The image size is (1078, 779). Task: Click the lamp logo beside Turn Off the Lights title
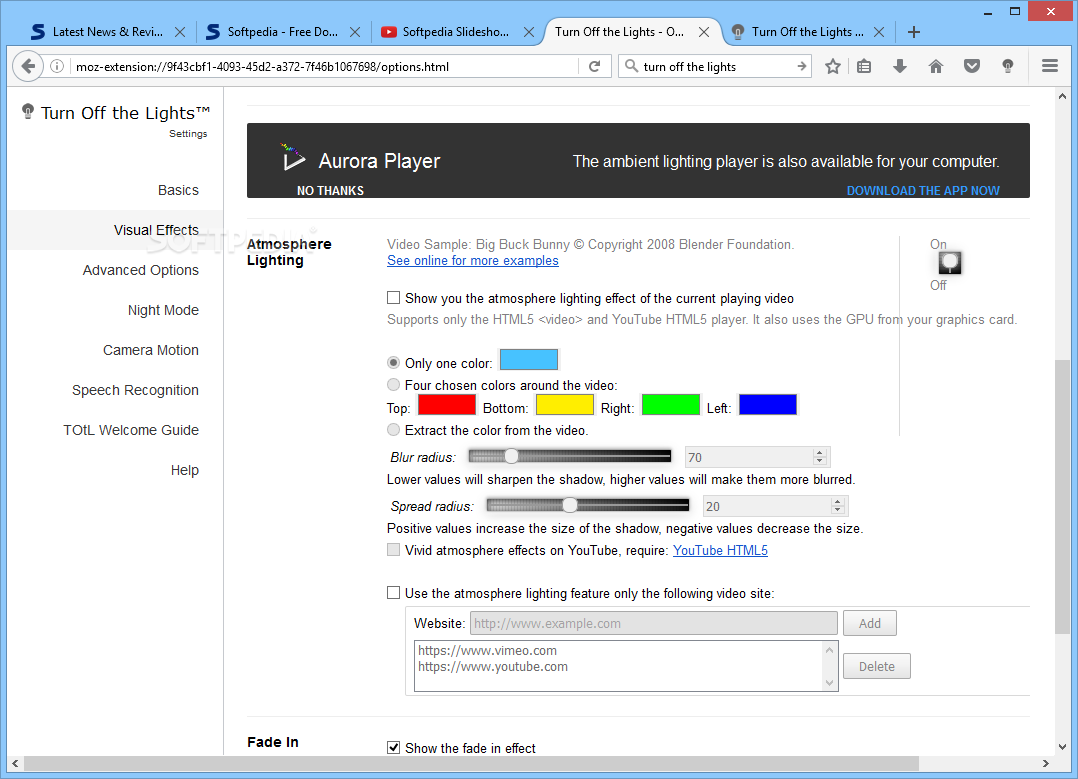28,111
